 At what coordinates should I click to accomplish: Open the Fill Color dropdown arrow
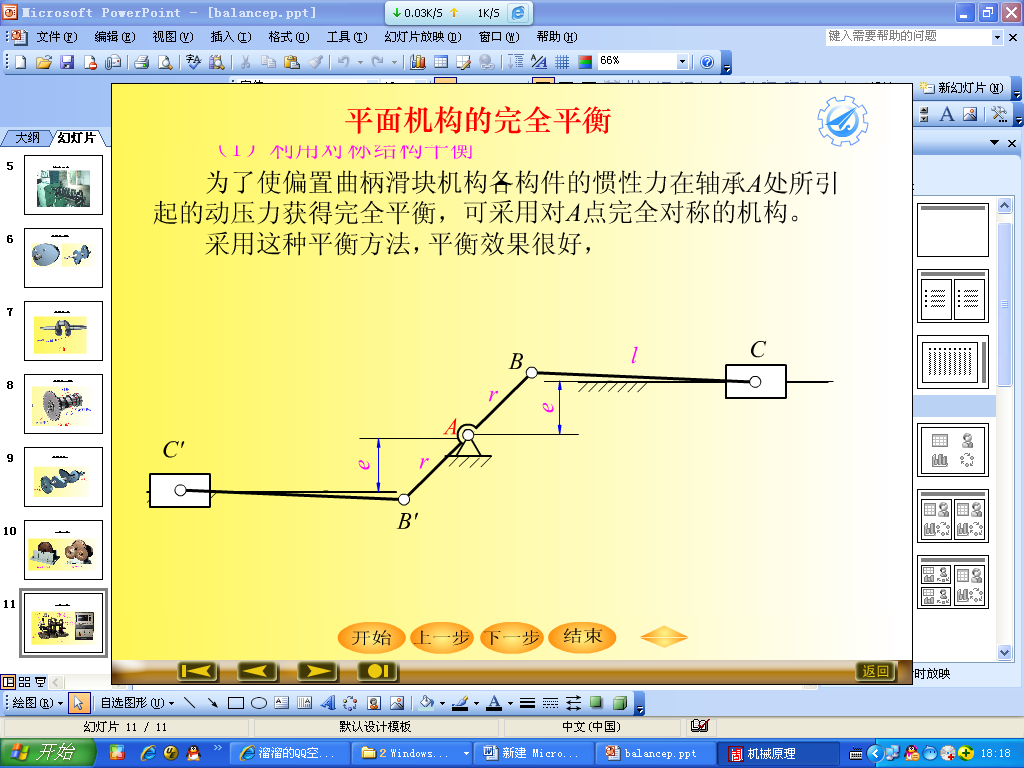tap(442, 703)
